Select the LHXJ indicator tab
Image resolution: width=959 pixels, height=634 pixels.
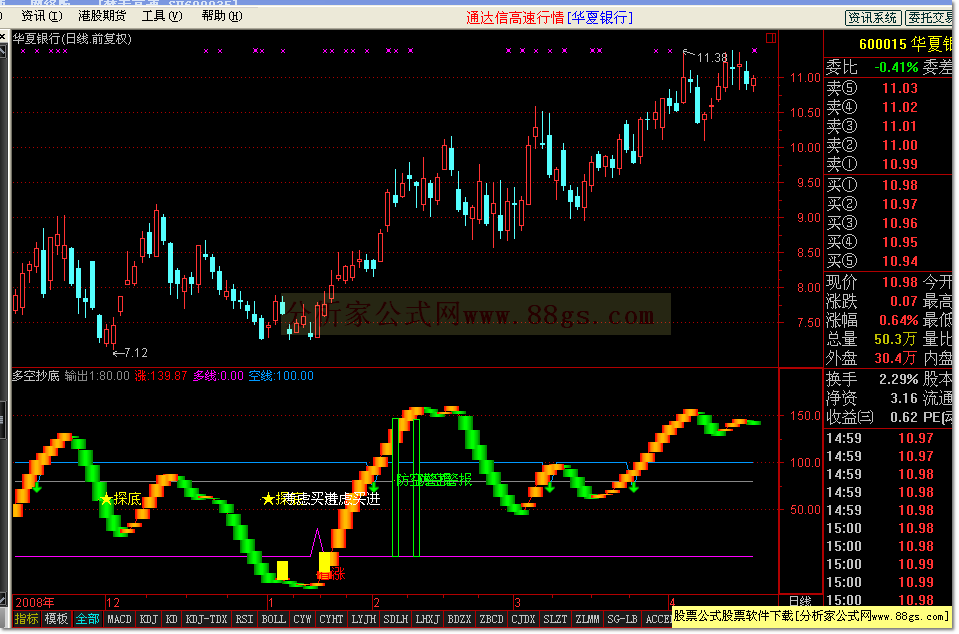tap(428, 619)
